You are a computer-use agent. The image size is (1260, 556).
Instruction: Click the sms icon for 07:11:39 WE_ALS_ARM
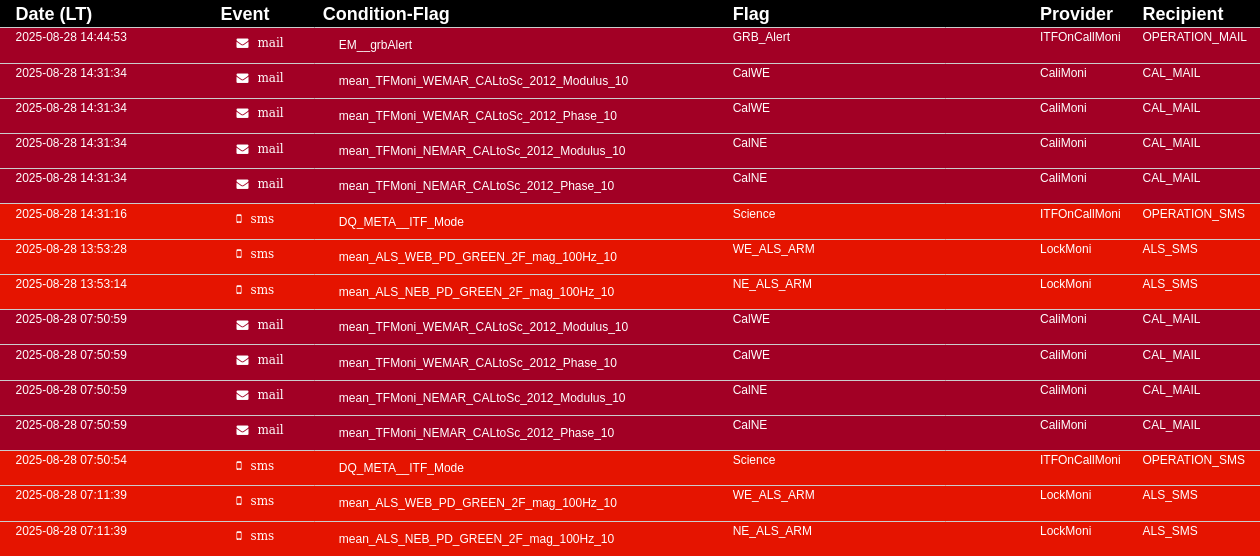[x=239, y=501]
